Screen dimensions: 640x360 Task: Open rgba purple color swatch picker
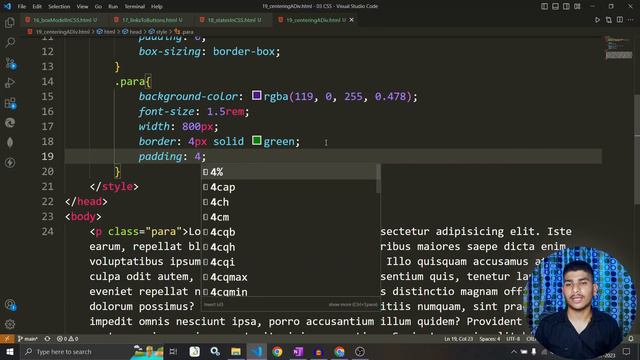(256, 96)
